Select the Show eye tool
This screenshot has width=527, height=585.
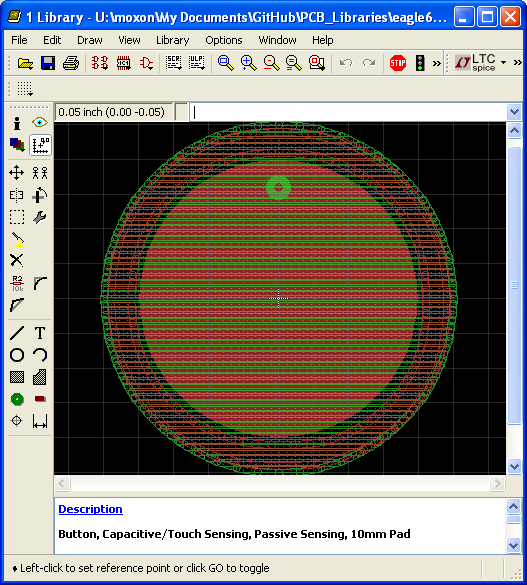(40, 122)
